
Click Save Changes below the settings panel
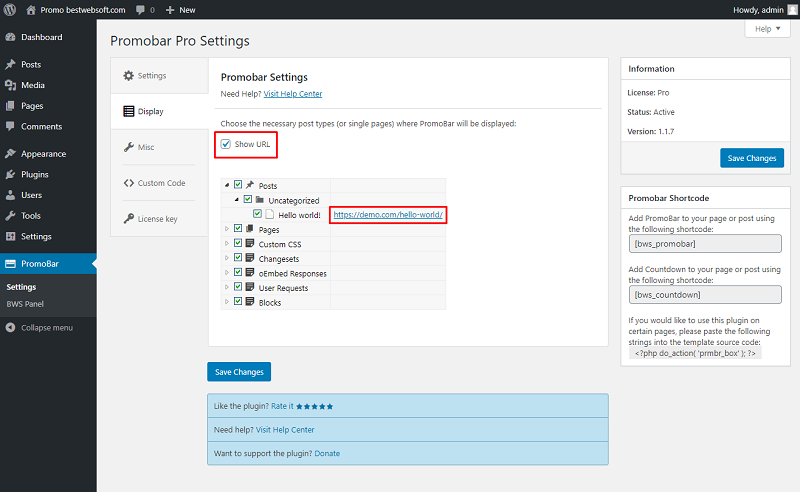[x=239, y=372]
